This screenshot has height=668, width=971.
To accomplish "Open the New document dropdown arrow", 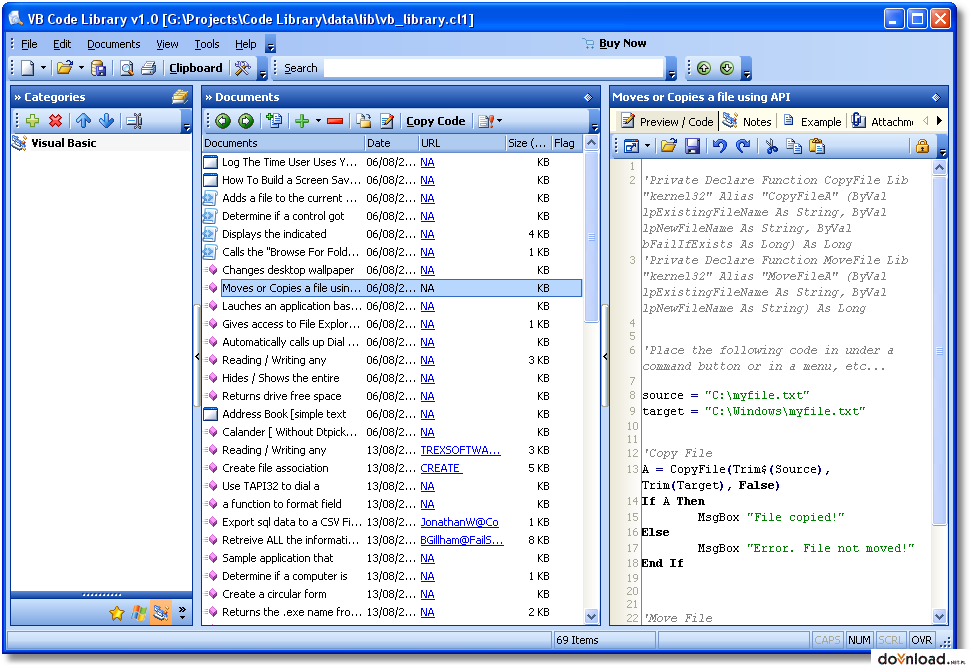I will (43, 68).
